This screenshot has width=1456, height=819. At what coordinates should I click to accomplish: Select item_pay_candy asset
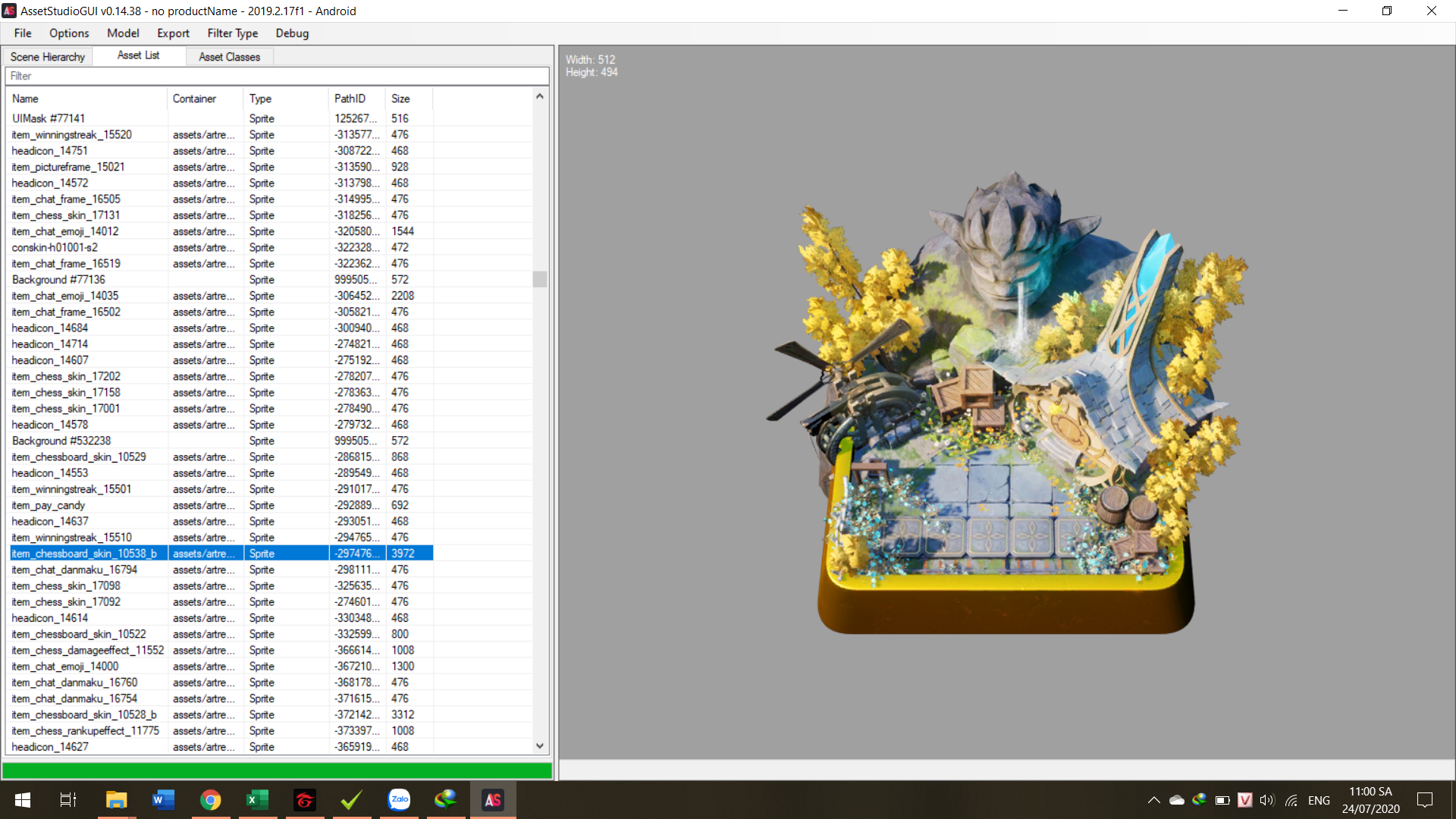(221, 505)
